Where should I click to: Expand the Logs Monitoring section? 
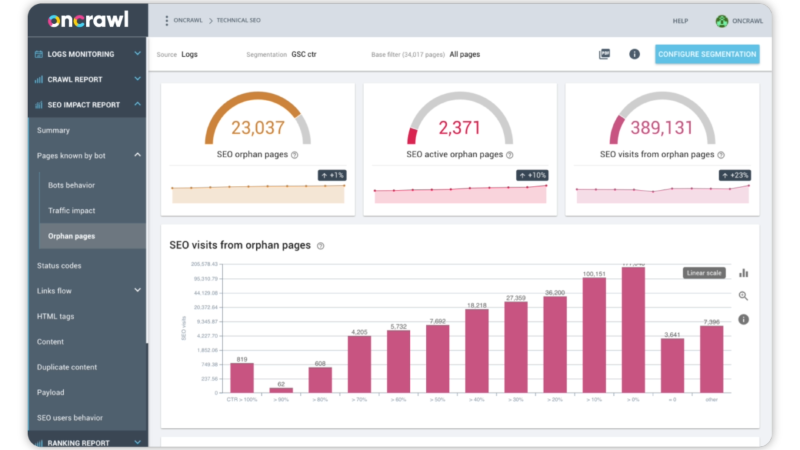(137, 54)
